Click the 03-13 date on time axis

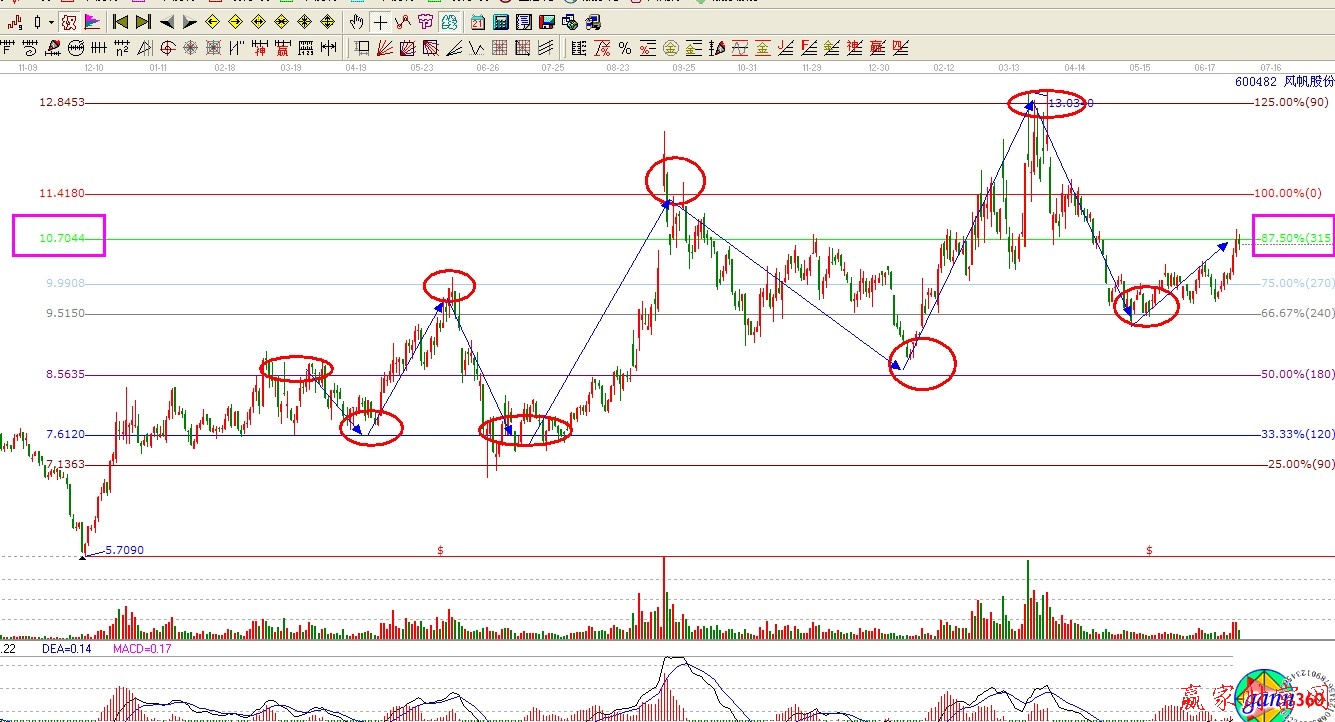coord(1009,68)
